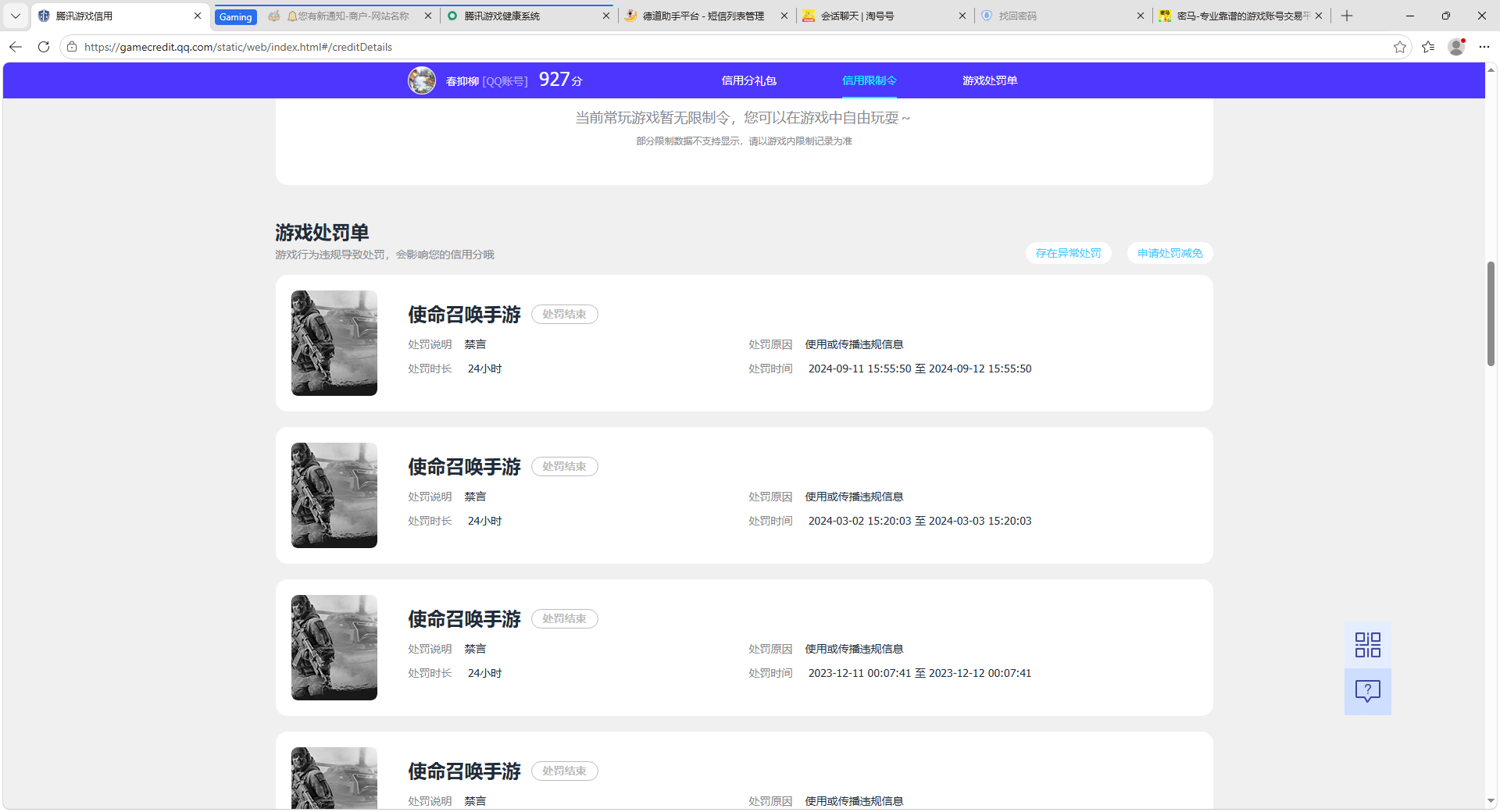1500x812 pixels.
Task: Click the 存在异常处罚 button
Action: click(x=1068, y=253)
